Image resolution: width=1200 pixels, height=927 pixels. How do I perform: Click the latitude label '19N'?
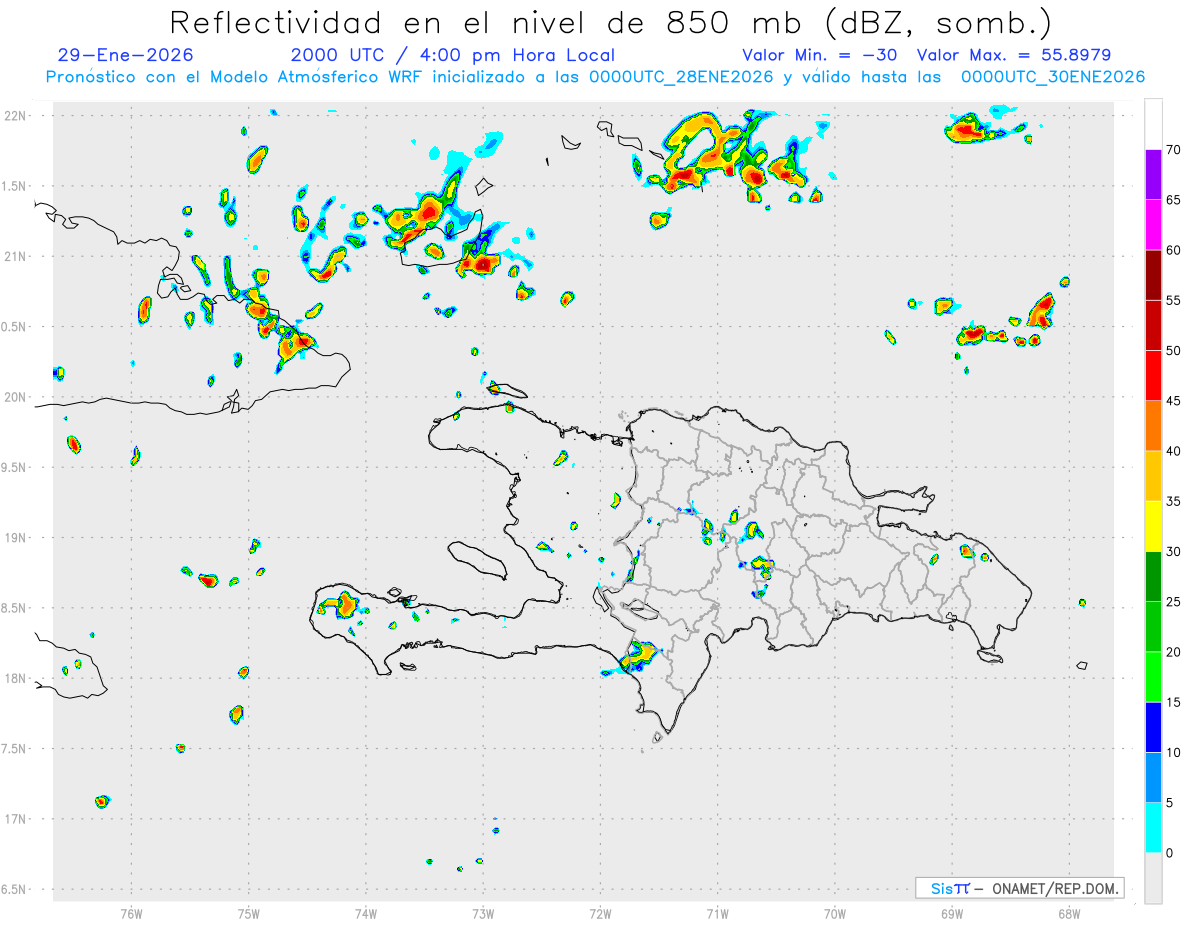pyautogui.click(x=17, y=537)
